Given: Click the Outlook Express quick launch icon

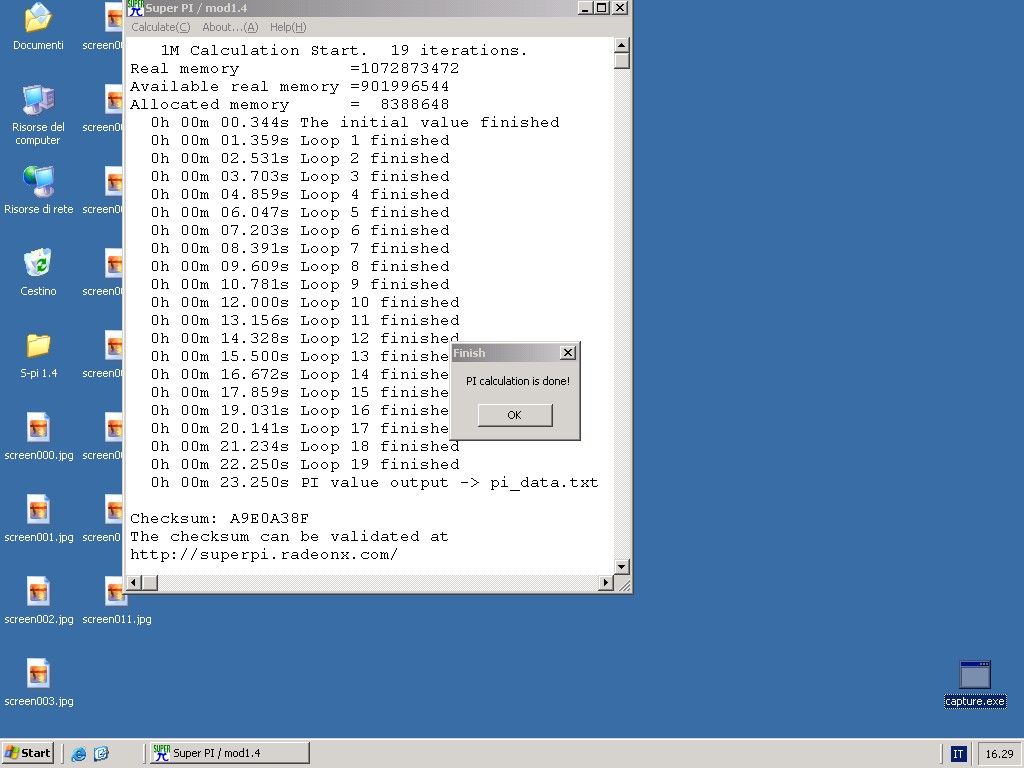Looking at the screenshot, I should point(101,754).
